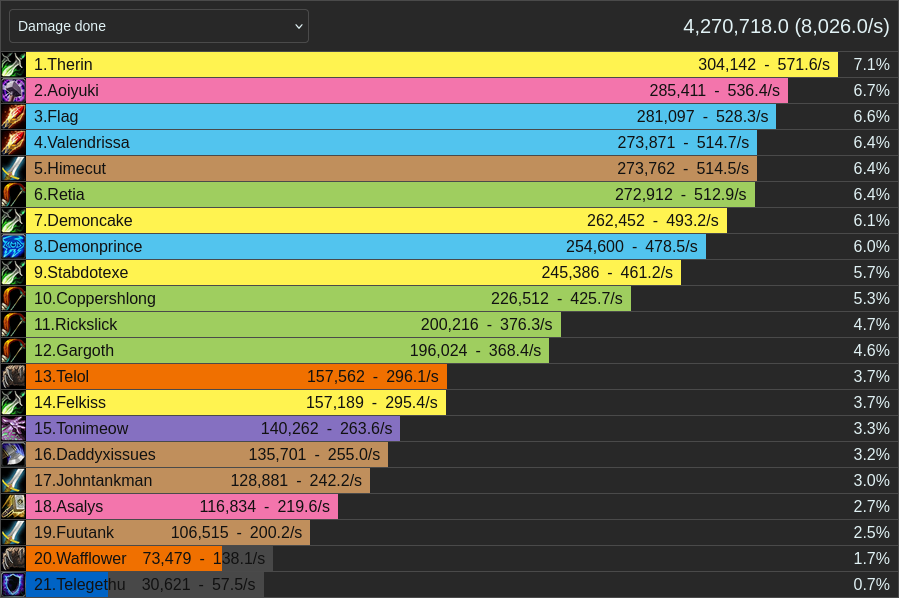
Task: Select the 2.Aoiyuki player name
Action: (x=66, y=91)
